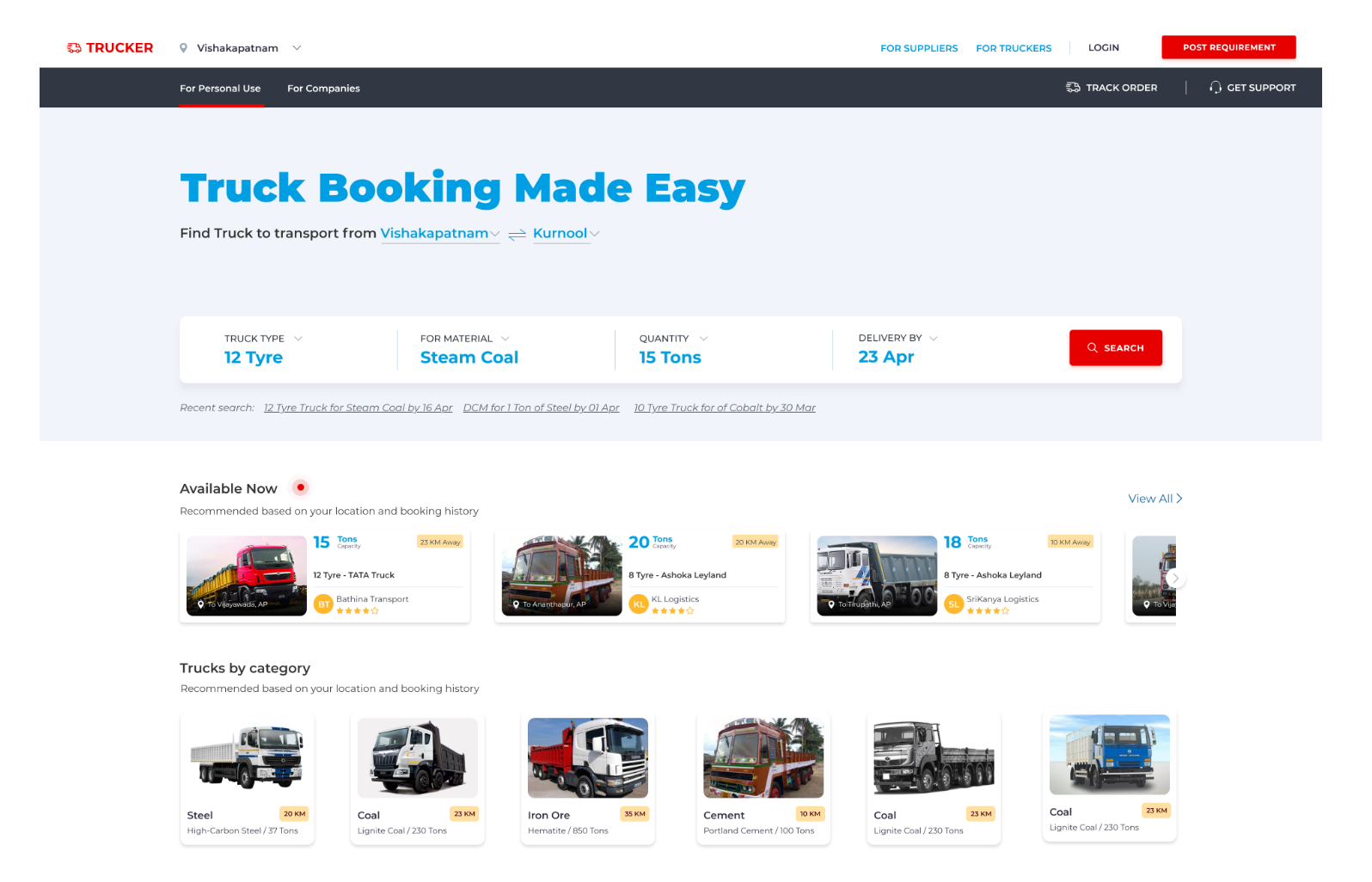Click the Trucker logo truck icon
Screen dimensions: 1372x882
(x=74, y=48)
